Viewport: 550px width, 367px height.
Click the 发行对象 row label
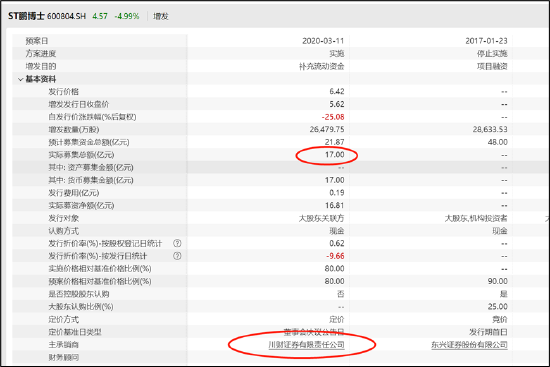(x=63, y=218)
